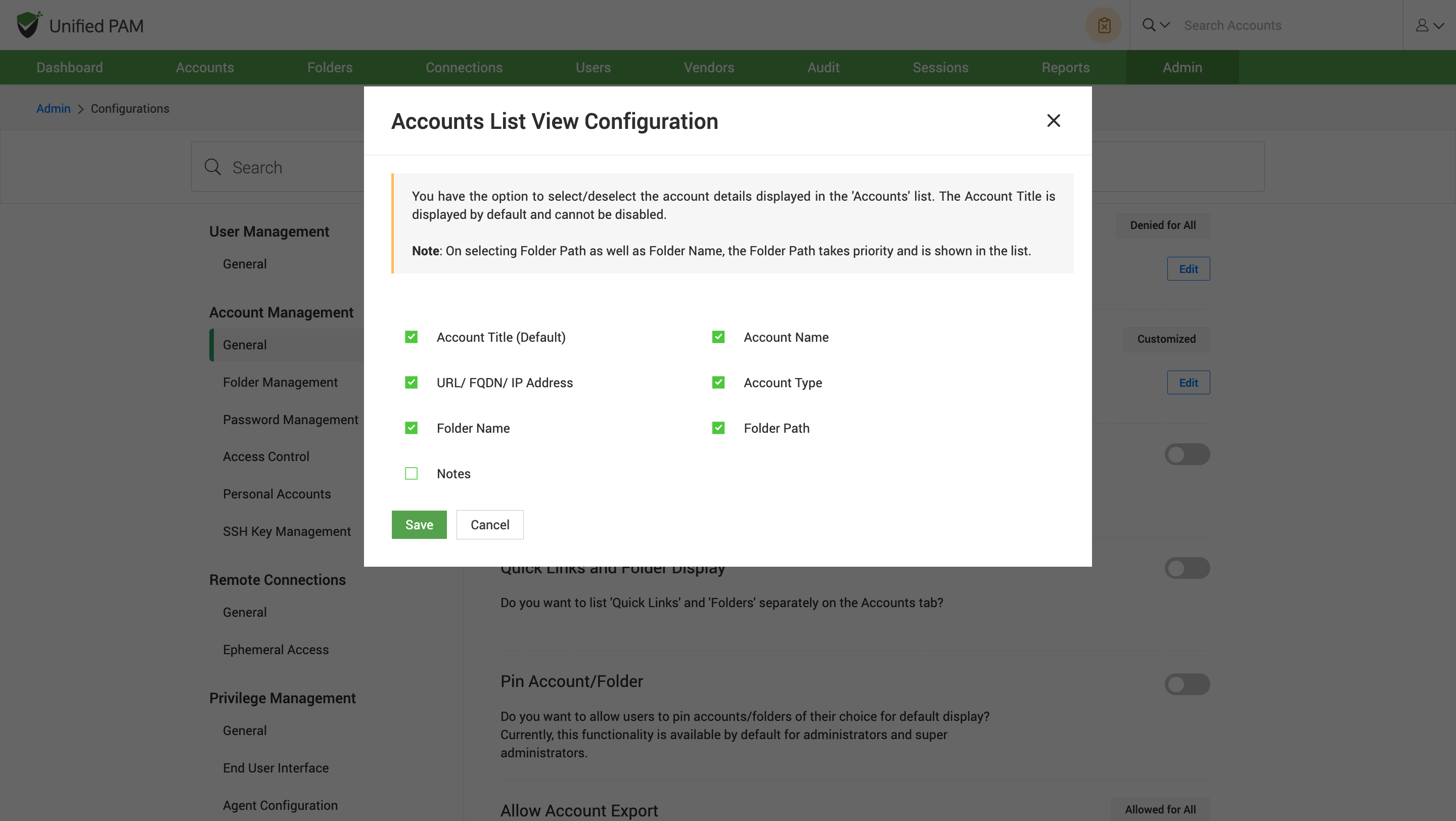This screenshot has height=821, width=1456.
Task: Expand the user profile dropdown chevron
Action: [1439, 25]
